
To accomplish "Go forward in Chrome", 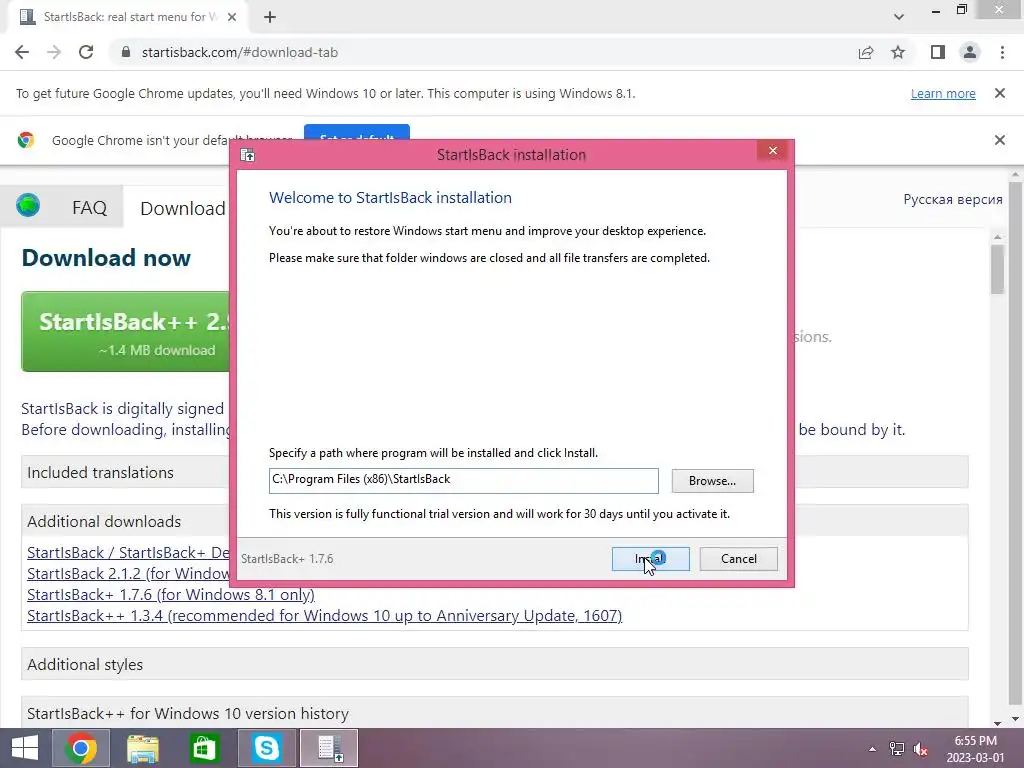I will 54,52.
